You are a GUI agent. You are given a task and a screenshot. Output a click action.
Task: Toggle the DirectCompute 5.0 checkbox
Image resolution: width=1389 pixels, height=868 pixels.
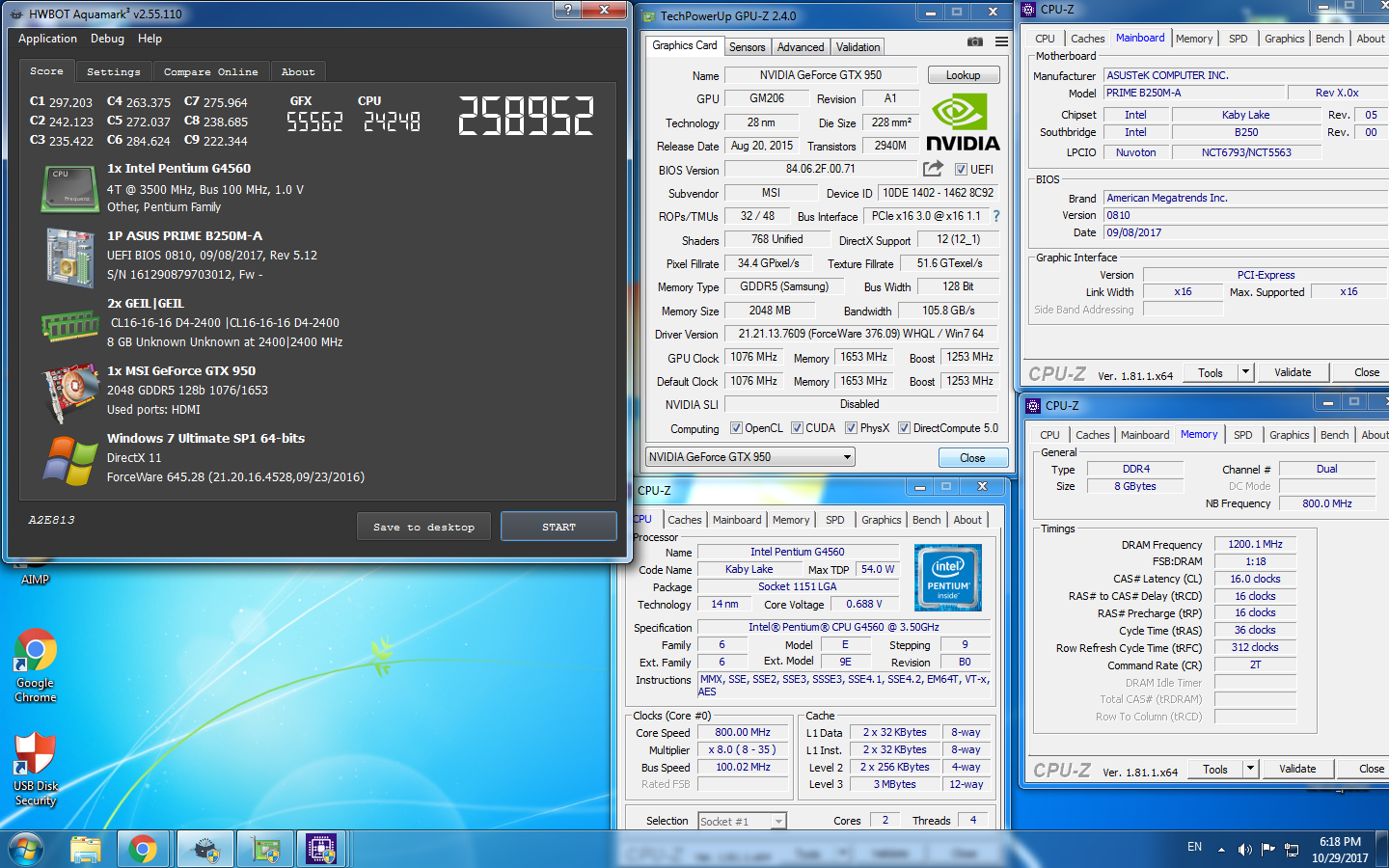click(x=904, y=428)
